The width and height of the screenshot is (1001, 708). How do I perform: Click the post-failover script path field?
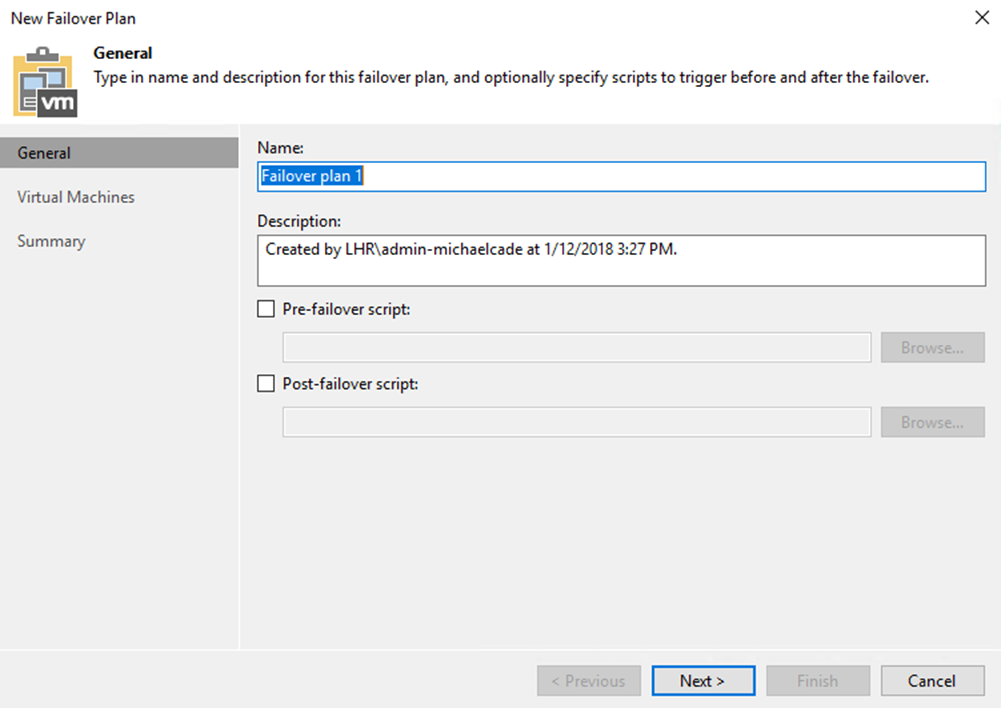tap(576, 422)
